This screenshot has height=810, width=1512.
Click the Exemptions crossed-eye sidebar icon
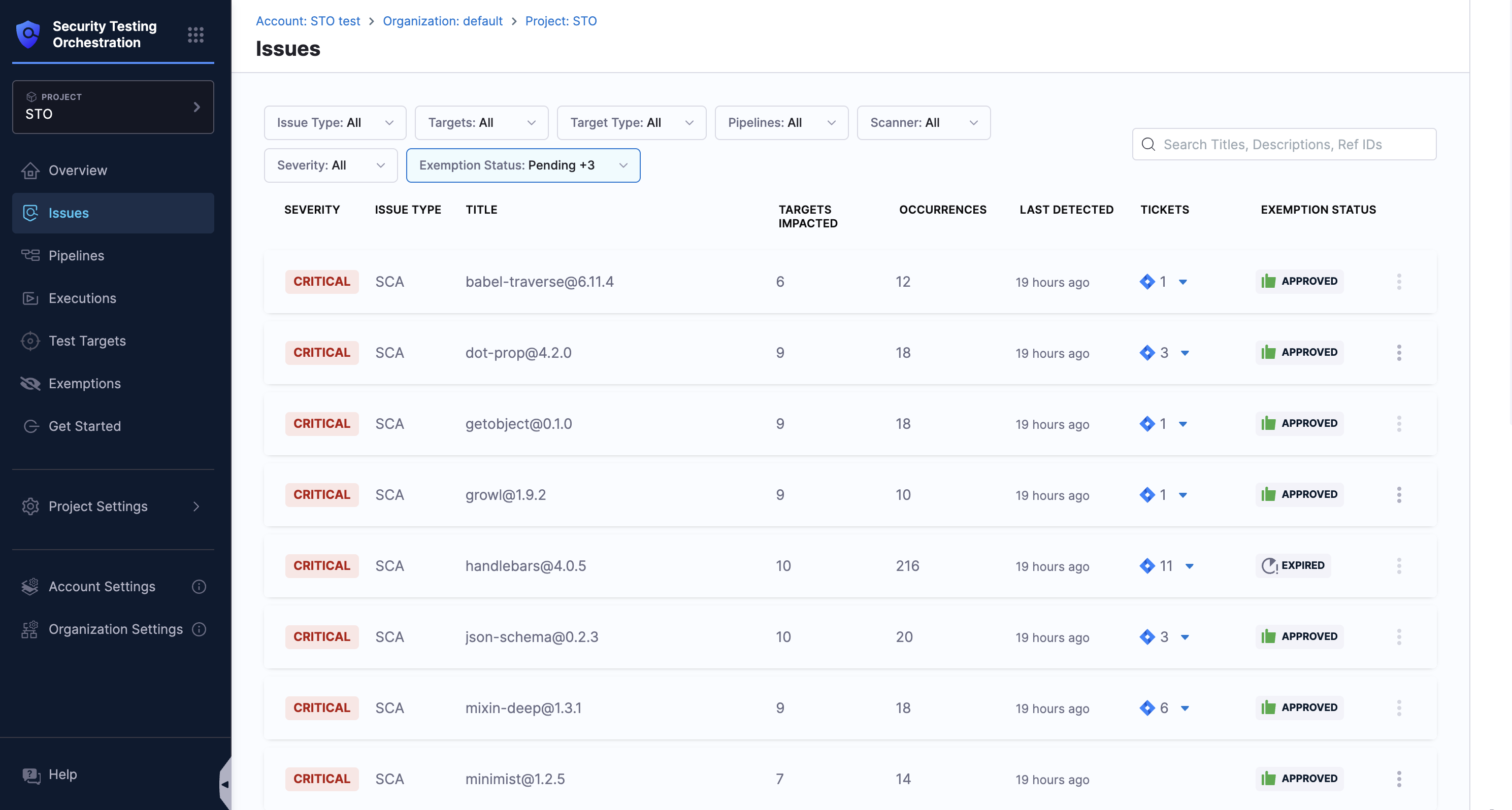click(x=30, y=384)
